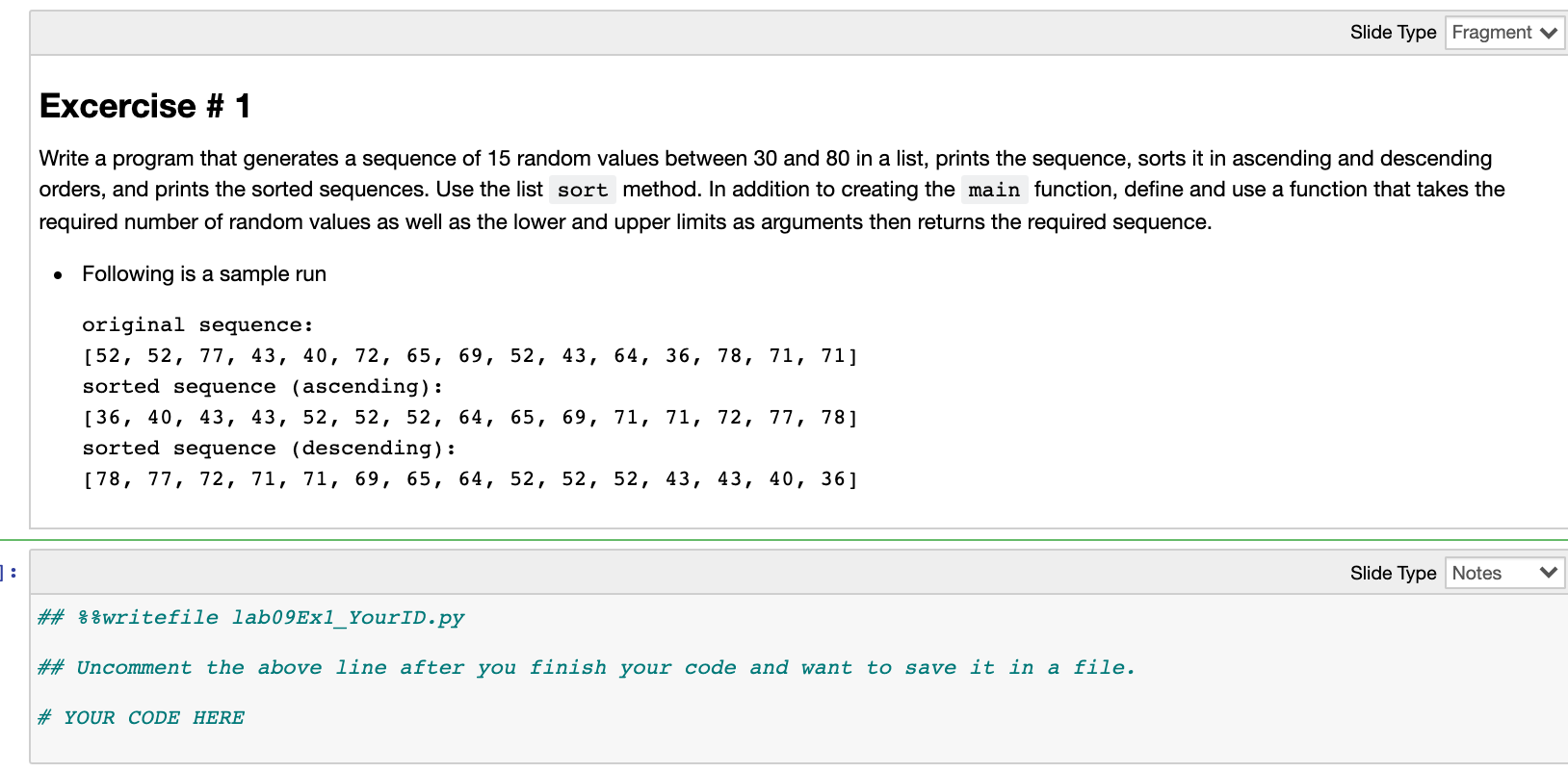Click the Slide Type label of bottom cell

(1394, 573)
